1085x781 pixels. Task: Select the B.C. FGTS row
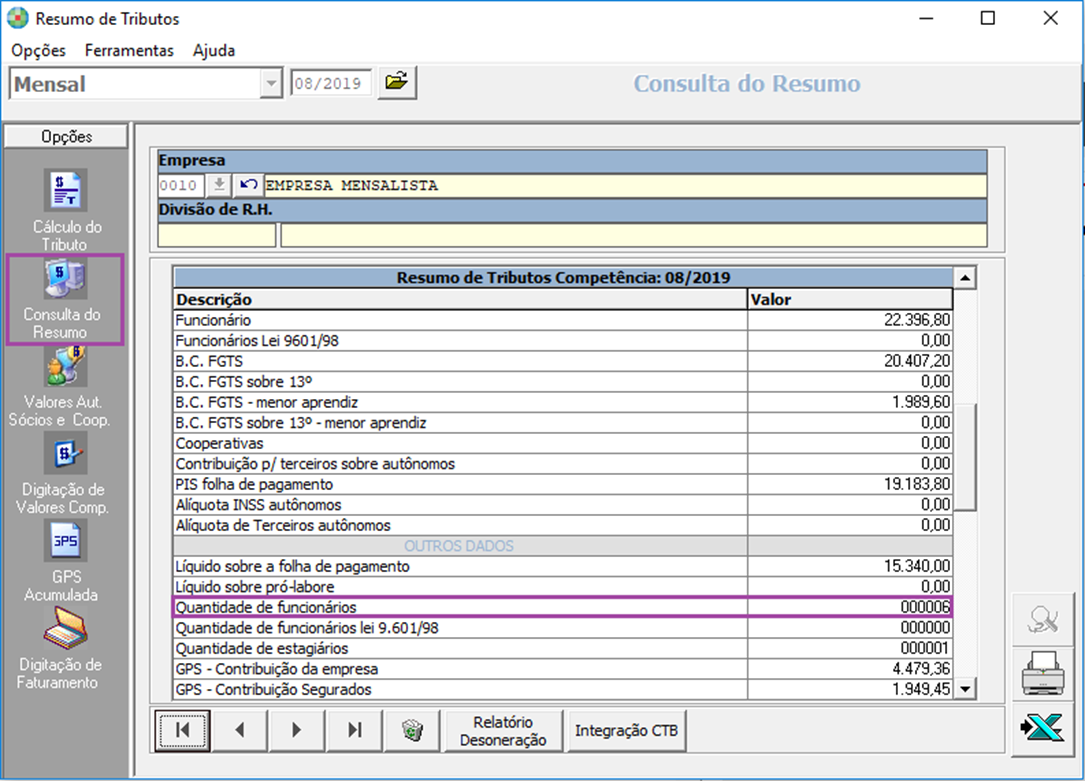pos(563,361)
